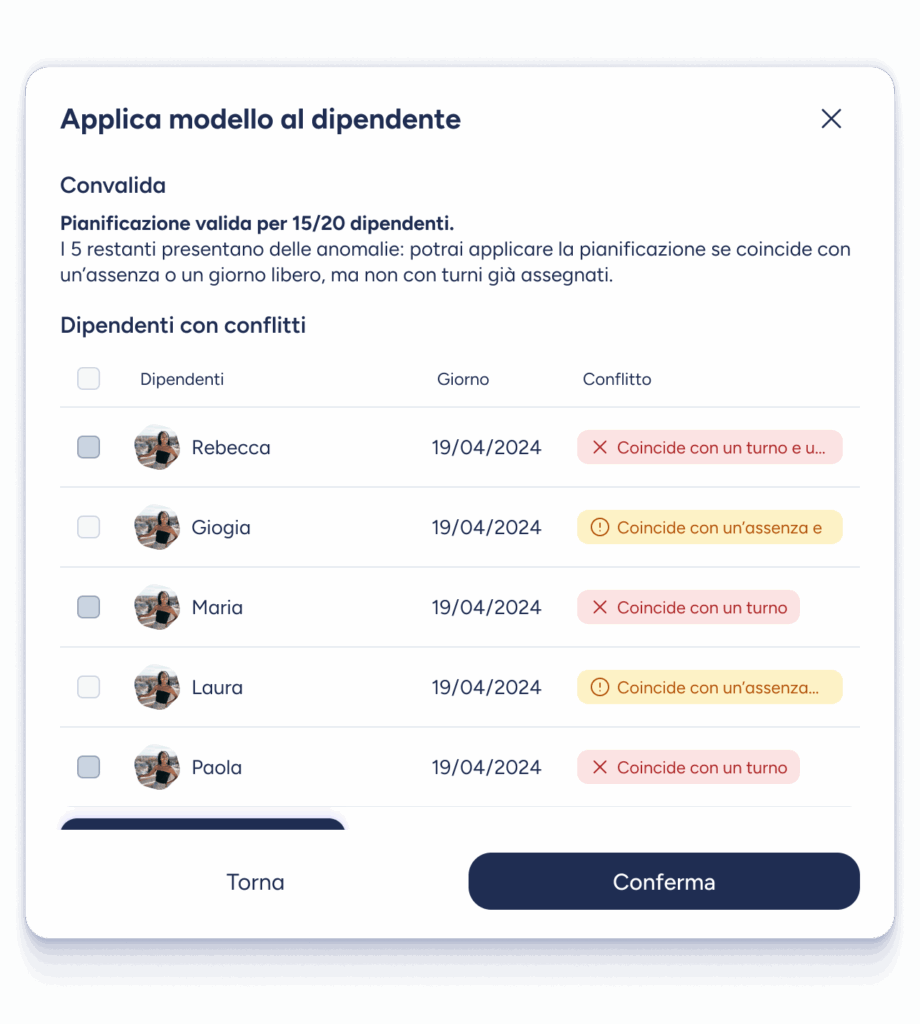The height and width of the screenshot is (1024, 920).
Task: Check Rebecca's row checkbox
Action: [89, 447]
